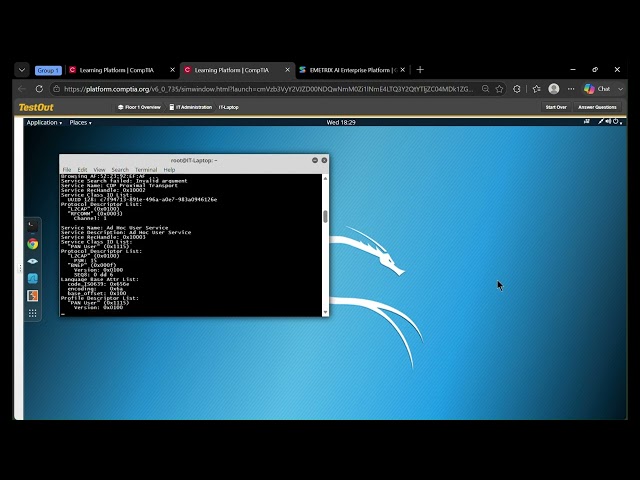Expand the chevron beside Chat
The image size is (640, 480).
620,89
